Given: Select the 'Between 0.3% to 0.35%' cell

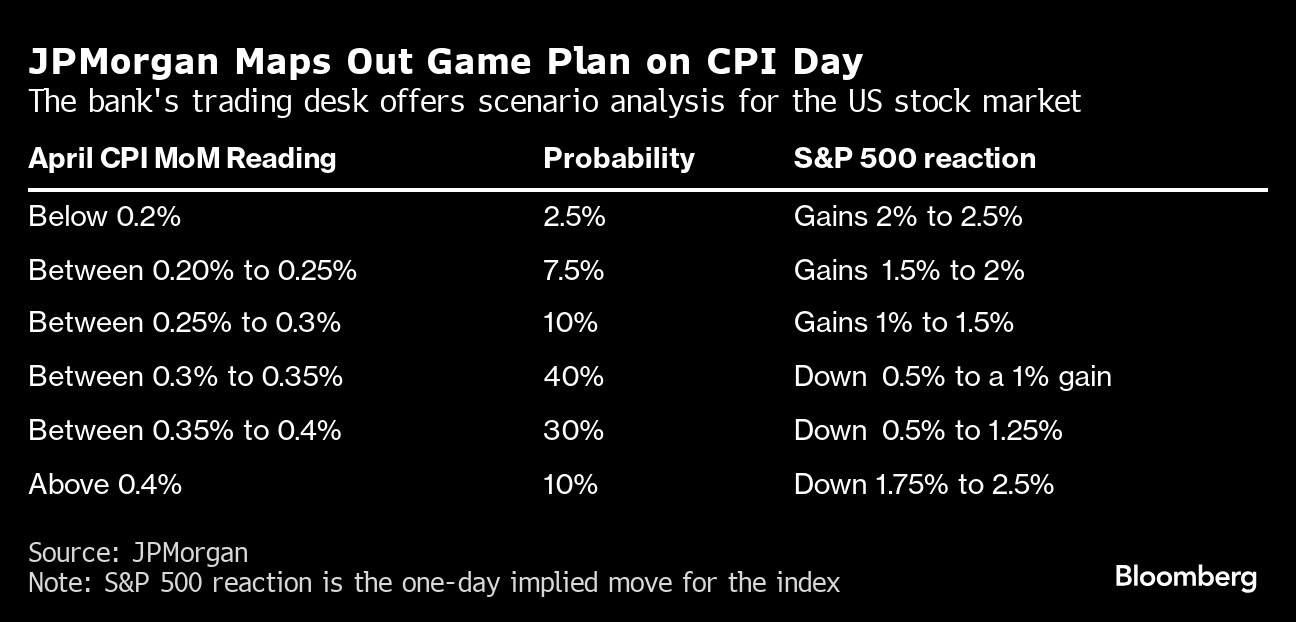Looking at the screenshot, I should click(185, 377).
